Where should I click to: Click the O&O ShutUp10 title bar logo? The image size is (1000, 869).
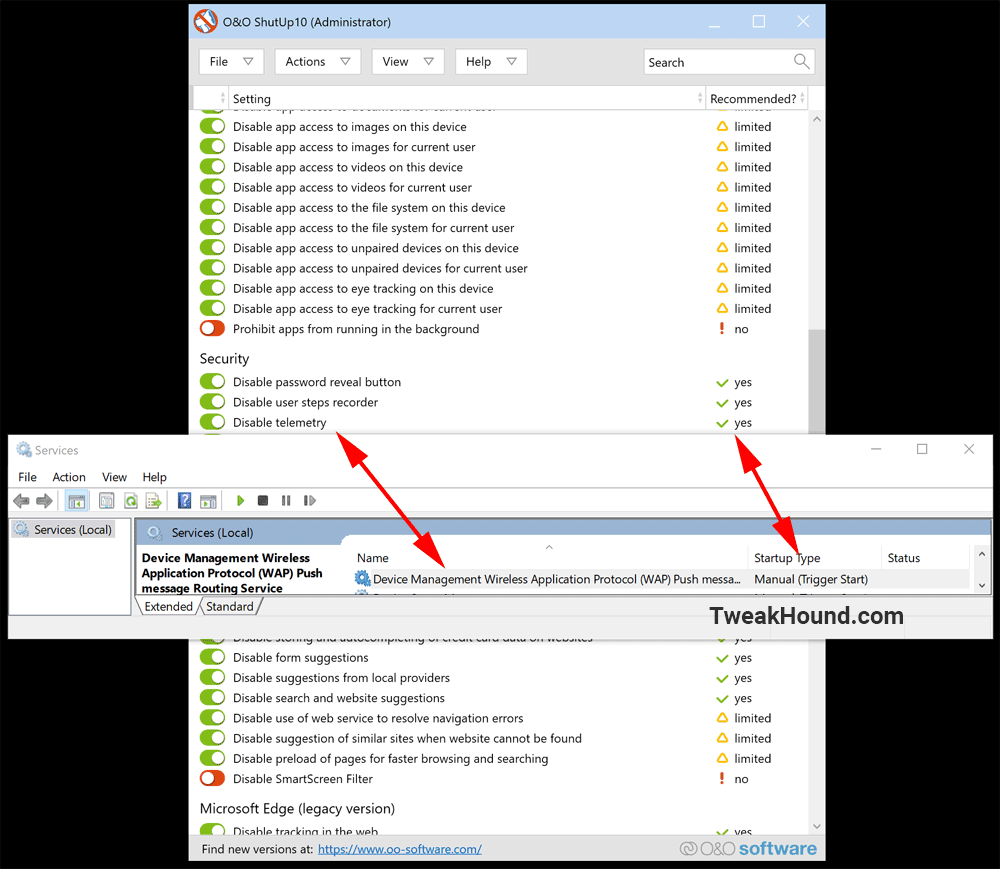pyautogui.click(x=205, y=21)
